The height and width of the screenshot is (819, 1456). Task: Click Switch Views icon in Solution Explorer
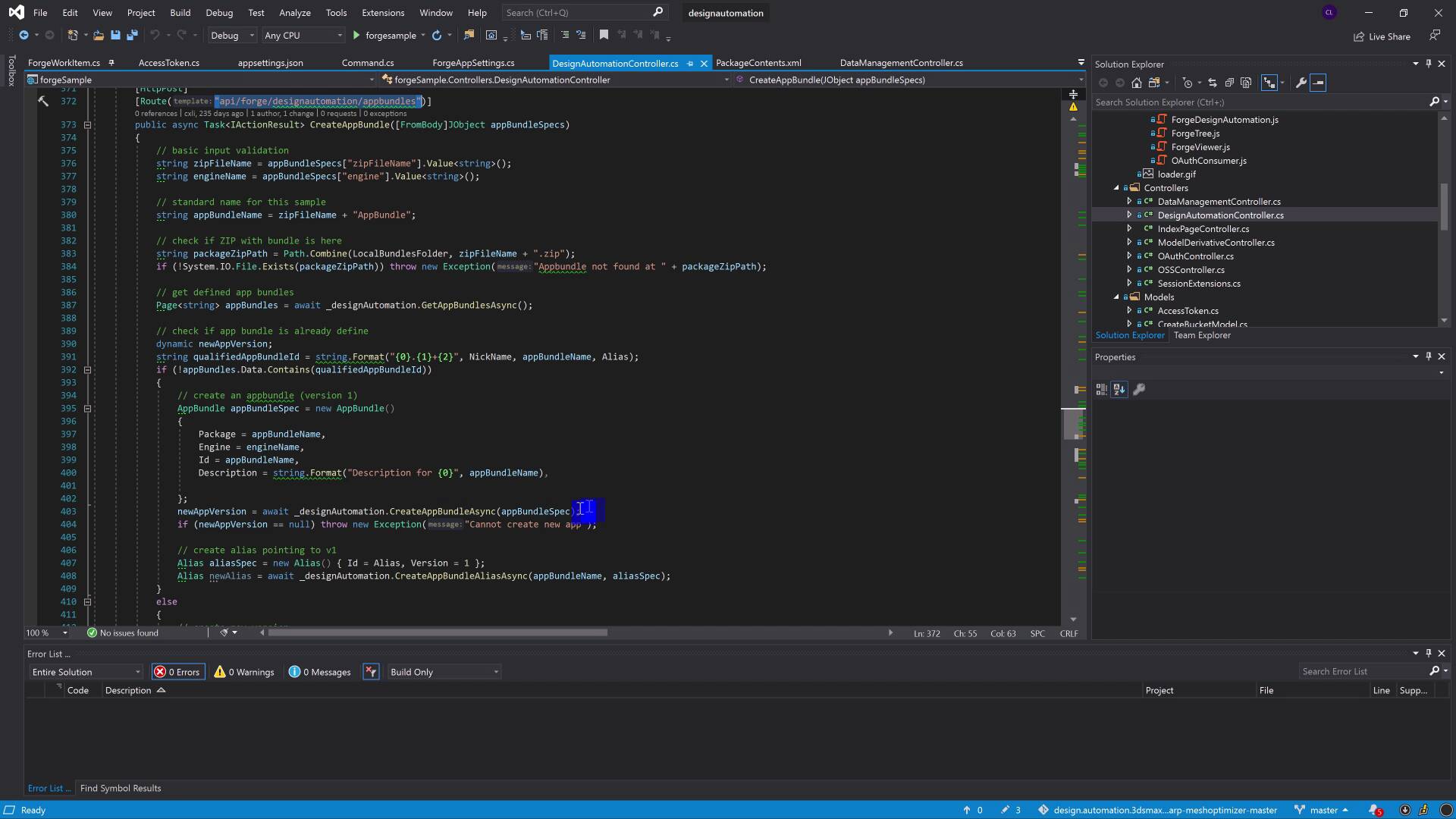1154,83
